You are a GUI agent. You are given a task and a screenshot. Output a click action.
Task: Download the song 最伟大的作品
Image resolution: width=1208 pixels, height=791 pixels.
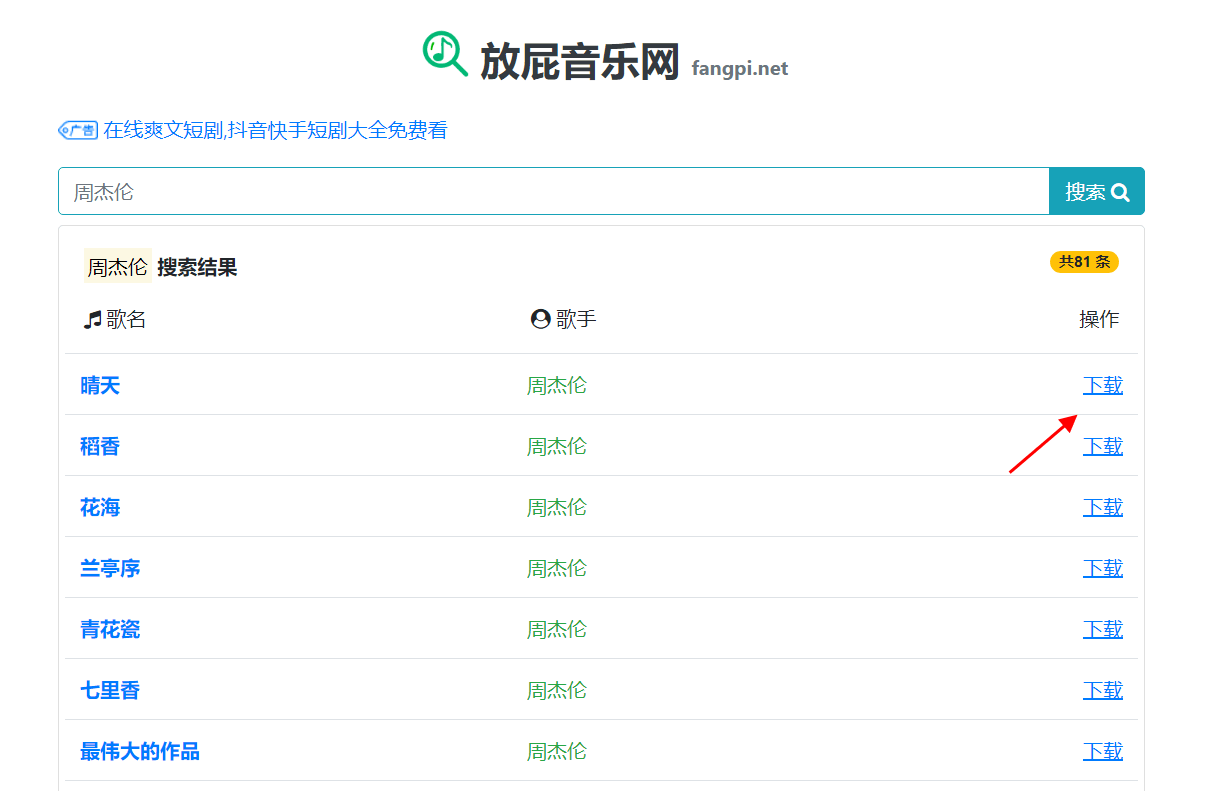pos(1103,751)
